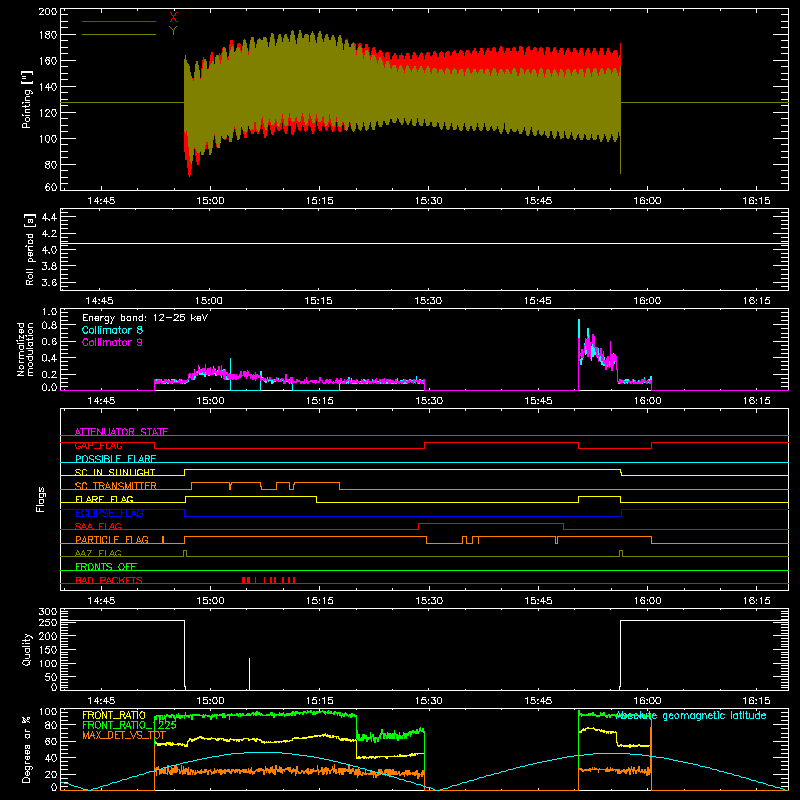
Task: Click the olive Y legend line
Action: 118,34
